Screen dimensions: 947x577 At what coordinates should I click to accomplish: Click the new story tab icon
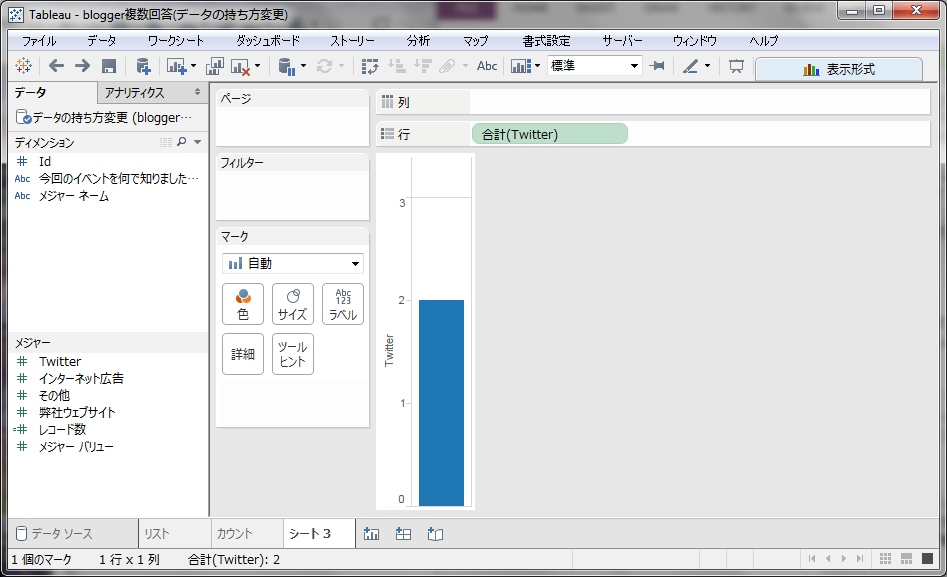coord(435,534)
